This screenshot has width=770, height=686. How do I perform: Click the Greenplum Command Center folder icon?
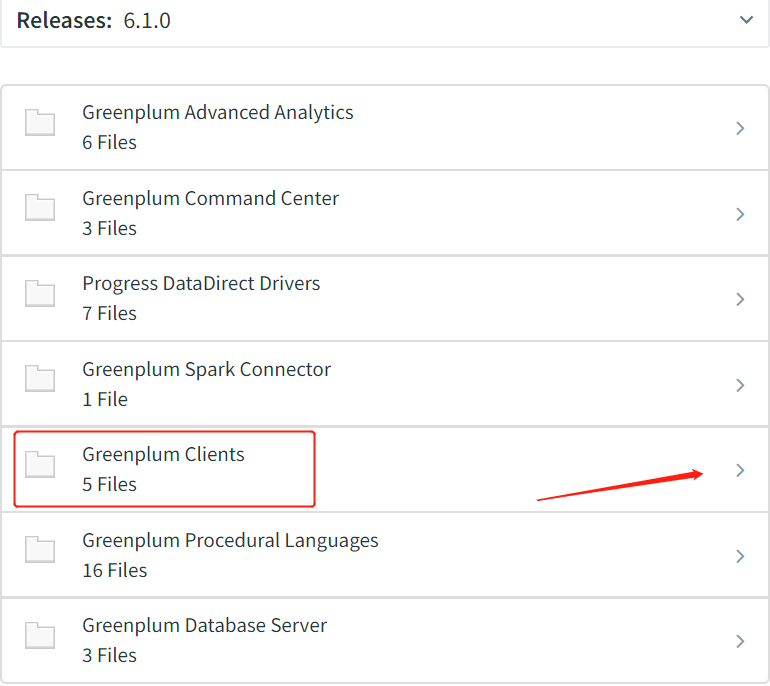(x=40, y=209)
